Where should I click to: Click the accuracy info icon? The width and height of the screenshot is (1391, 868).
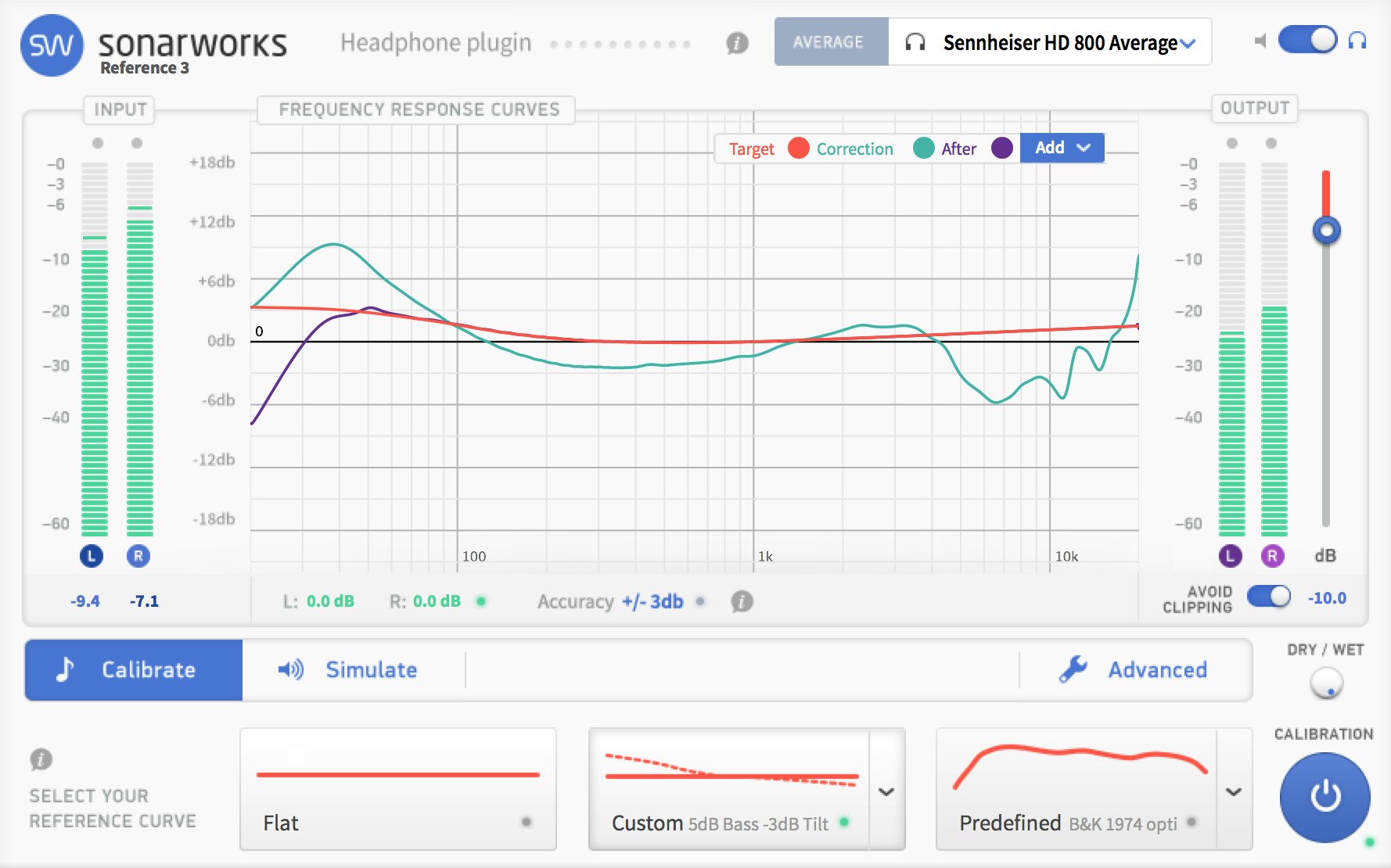pos(742,601)
